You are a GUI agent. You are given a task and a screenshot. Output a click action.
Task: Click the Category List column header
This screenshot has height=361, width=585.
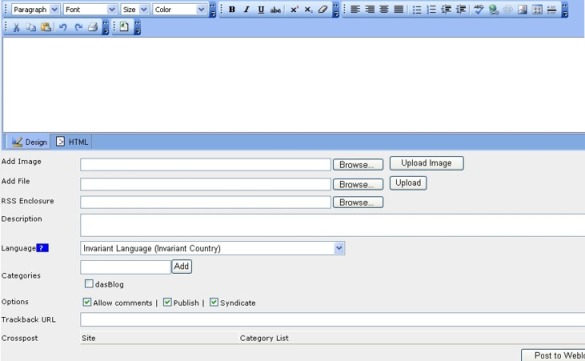(264, 338)
